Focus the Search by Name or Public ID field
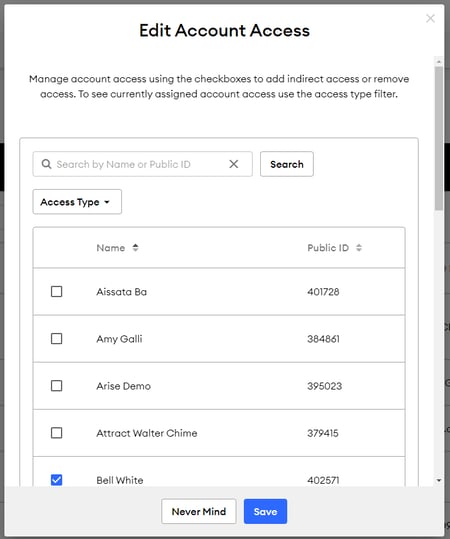Viewport: 450px width, 539px height. [x=138, y=164]
